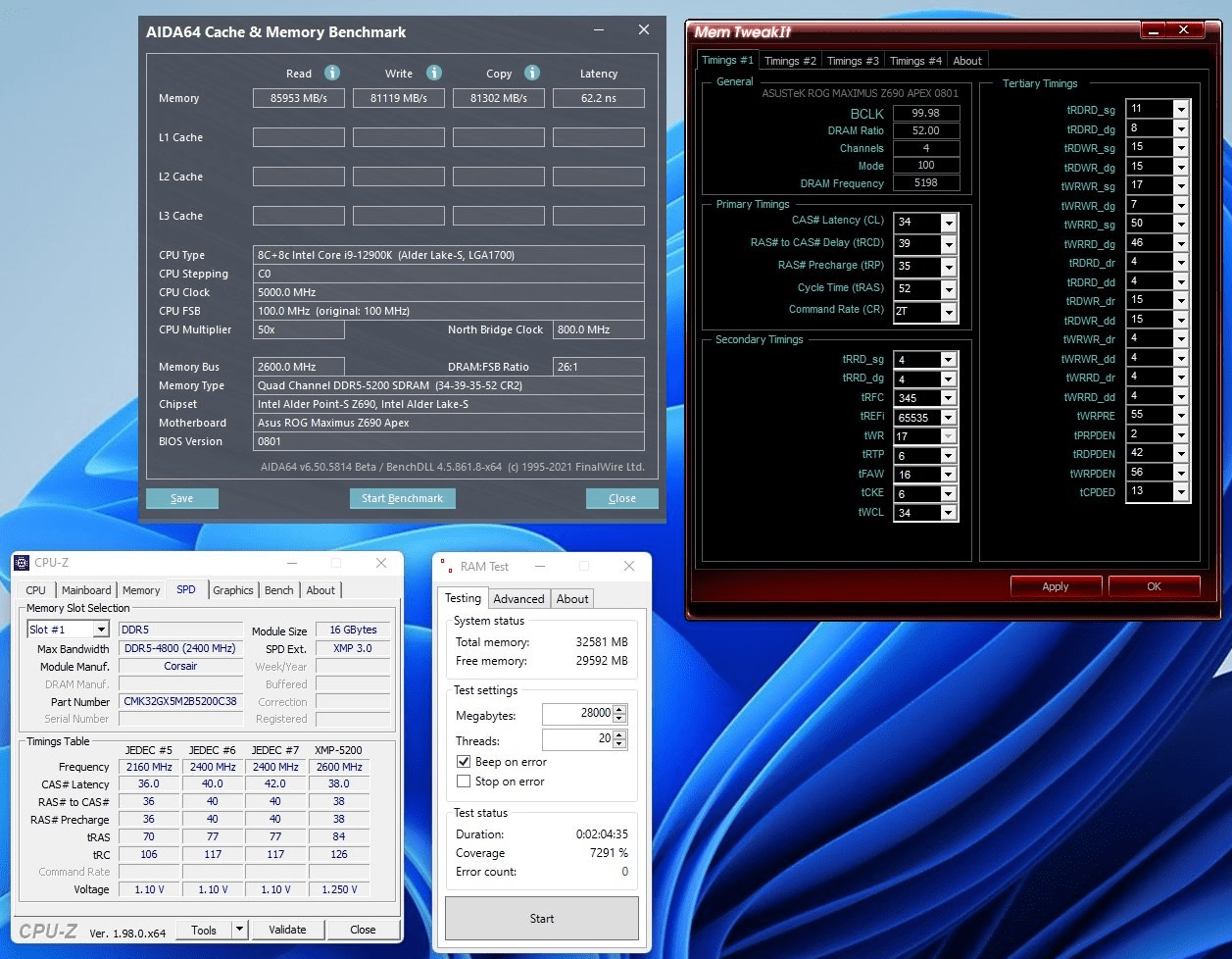Viewport: 1232px width, 959px height.
Task: Open the tRFC secondary timing dropdown
Action: coord(948,398)
